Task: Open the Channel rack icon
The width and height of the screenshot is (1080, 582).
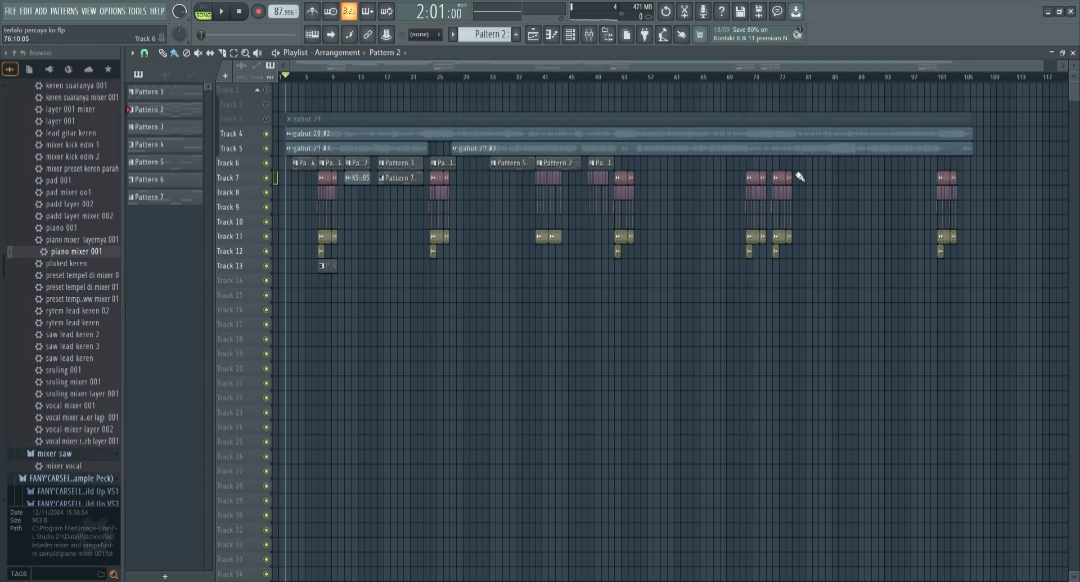Action: click(x=570, y=34)
